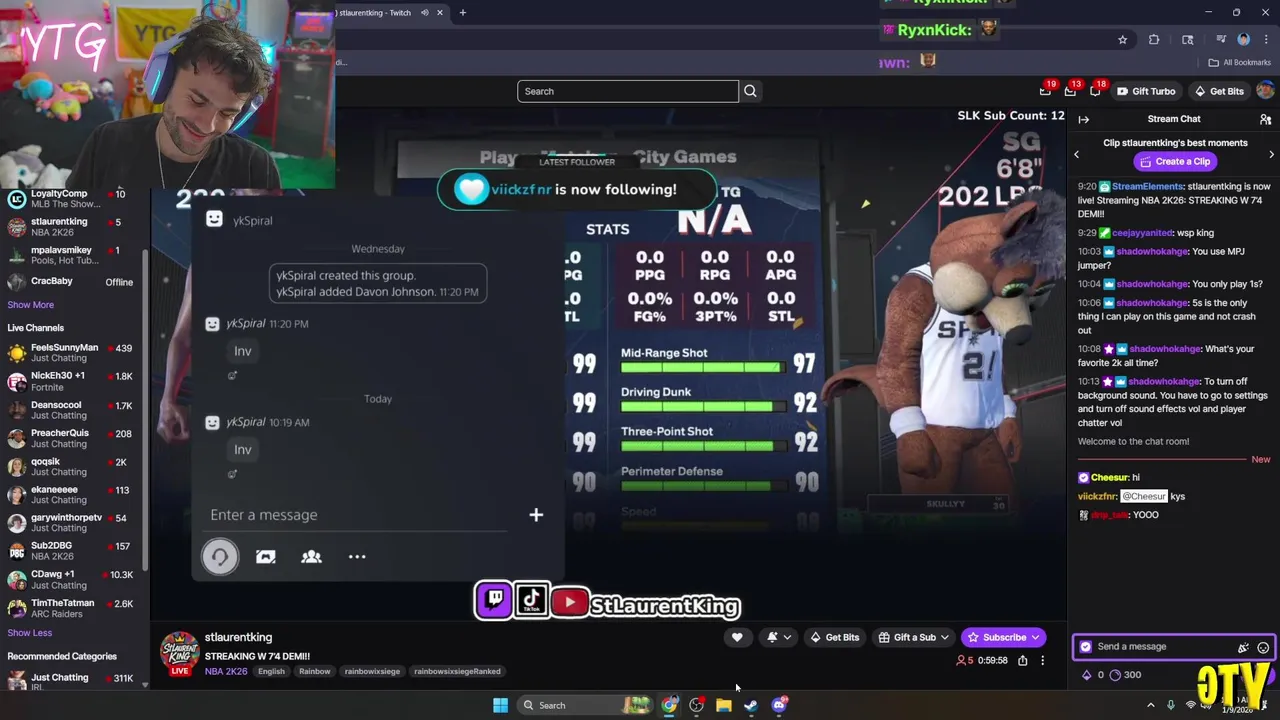
Task: Click the rainbowsixsiegeRanked tag
Action: 457,671
